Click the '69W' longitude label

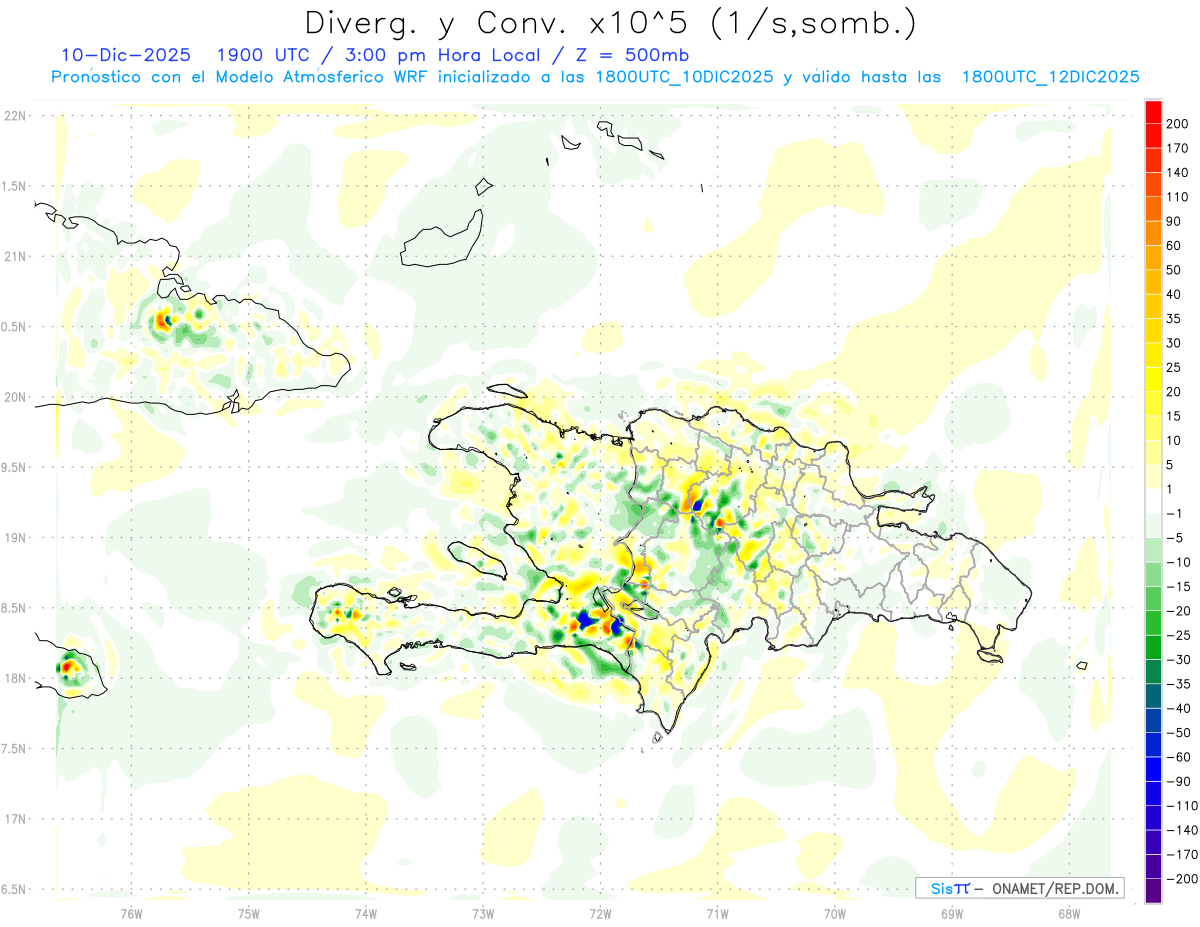pos(952,913)
